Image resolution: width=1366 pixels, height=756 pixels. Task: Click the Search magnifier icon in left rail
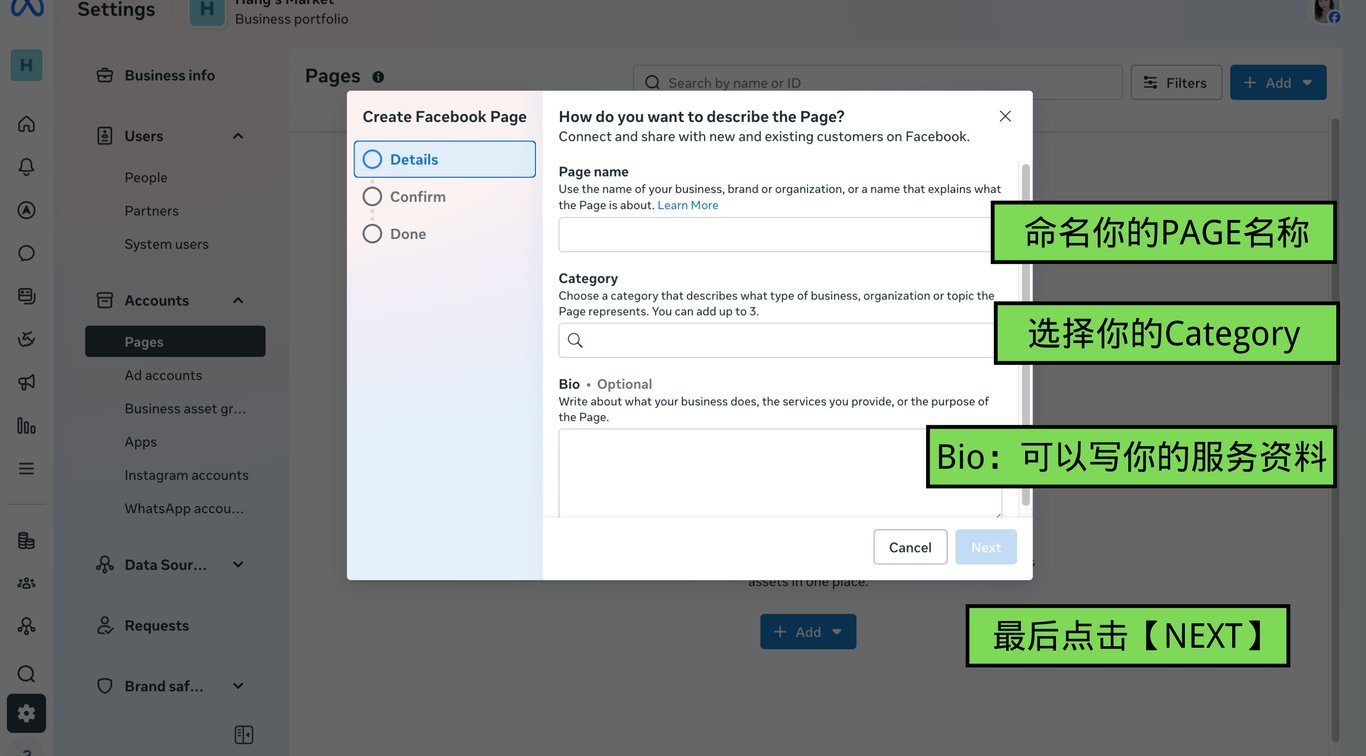26,674
